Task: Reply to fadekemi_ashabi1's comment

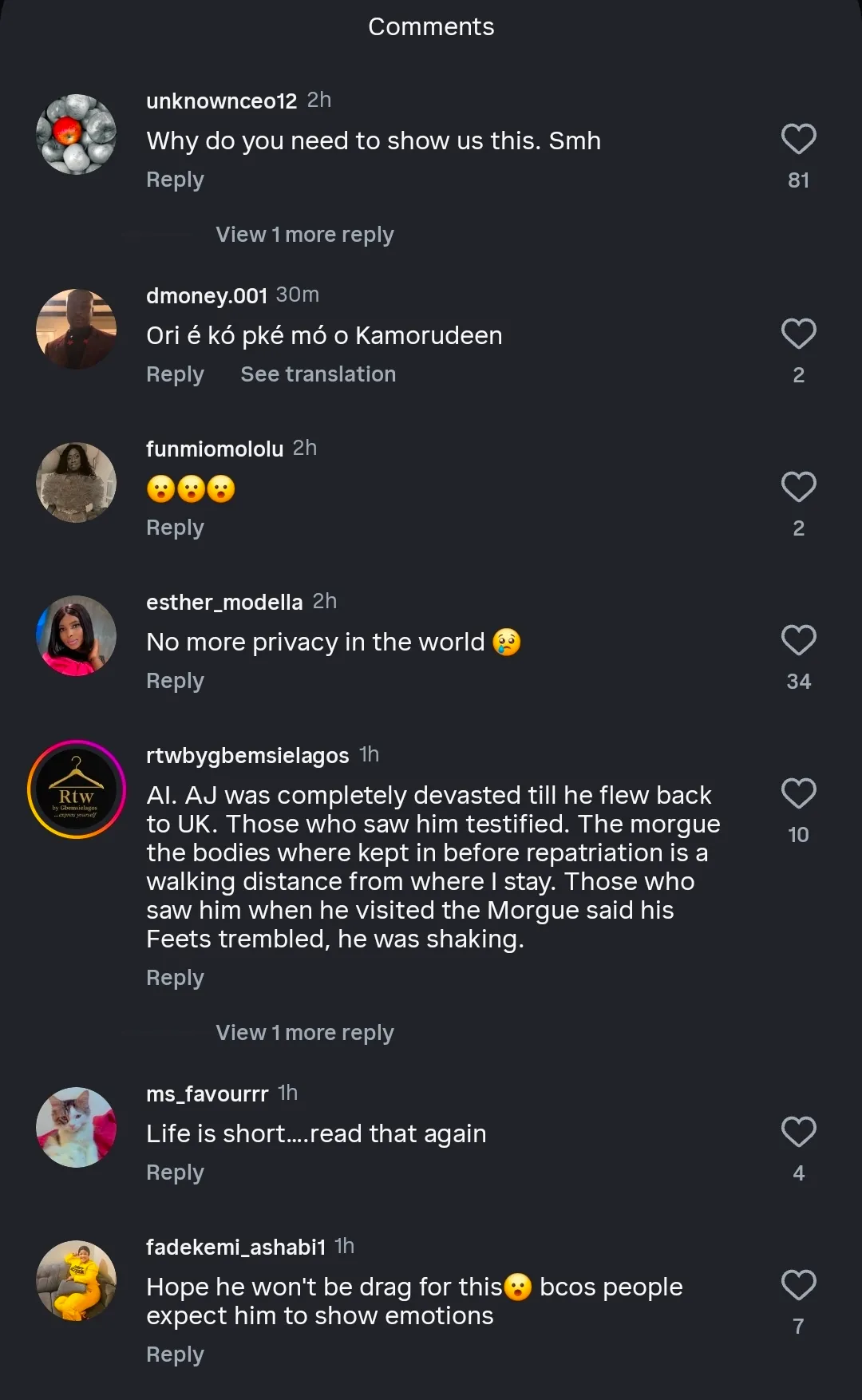Action: 175,1355
